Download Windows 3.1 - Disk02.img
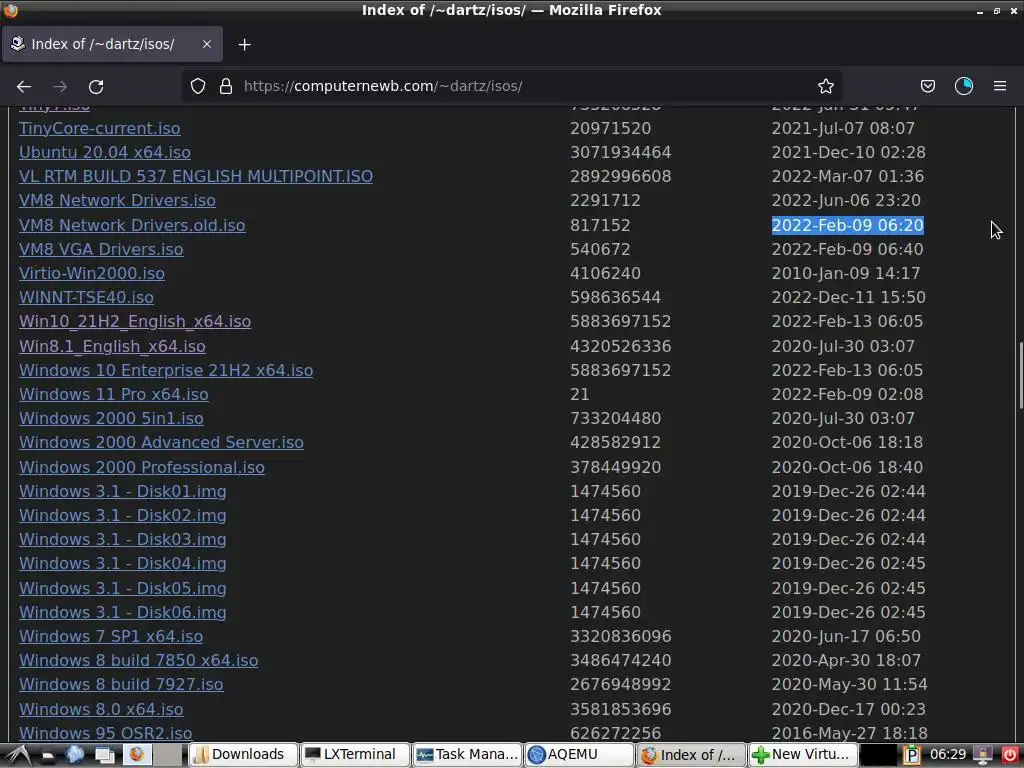Viewport: 1024px width, 768px height. (123, 515)
